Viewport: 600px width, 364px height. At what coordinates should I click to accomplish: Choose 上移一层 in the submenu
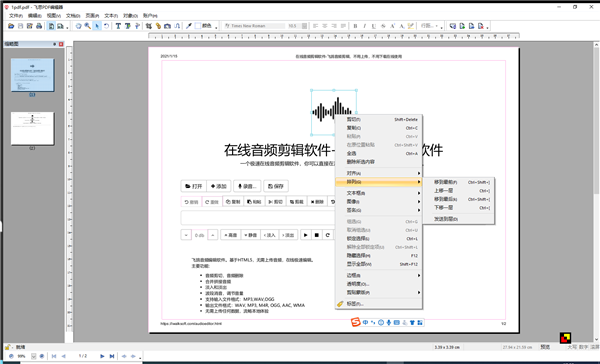pyautogui.click(x=459, y=190)
